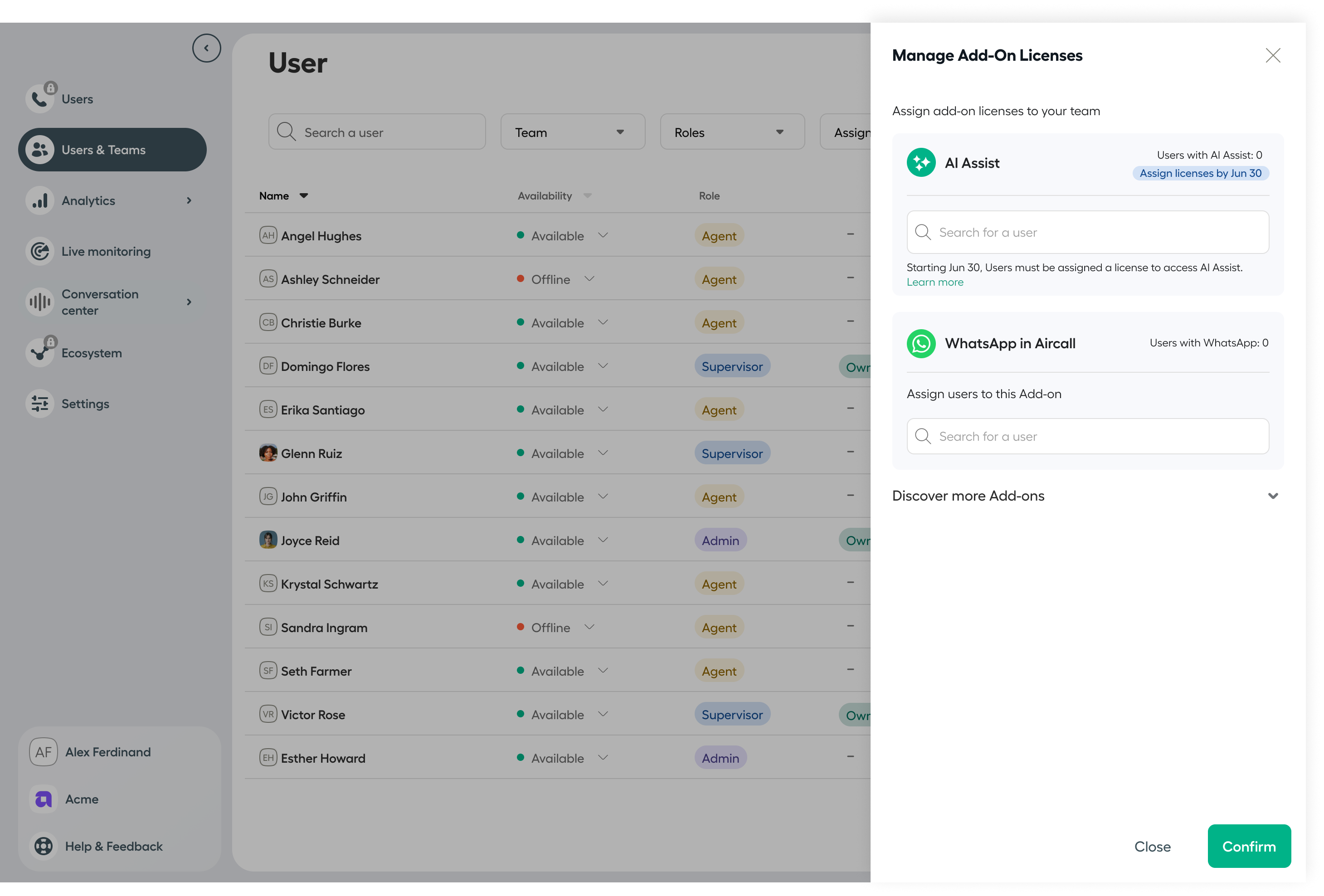Image resolution: width=1324 pixels, height=896 pixels.
Task: Click the AF avatar of Alex Ferdinand
Action: 43,752
